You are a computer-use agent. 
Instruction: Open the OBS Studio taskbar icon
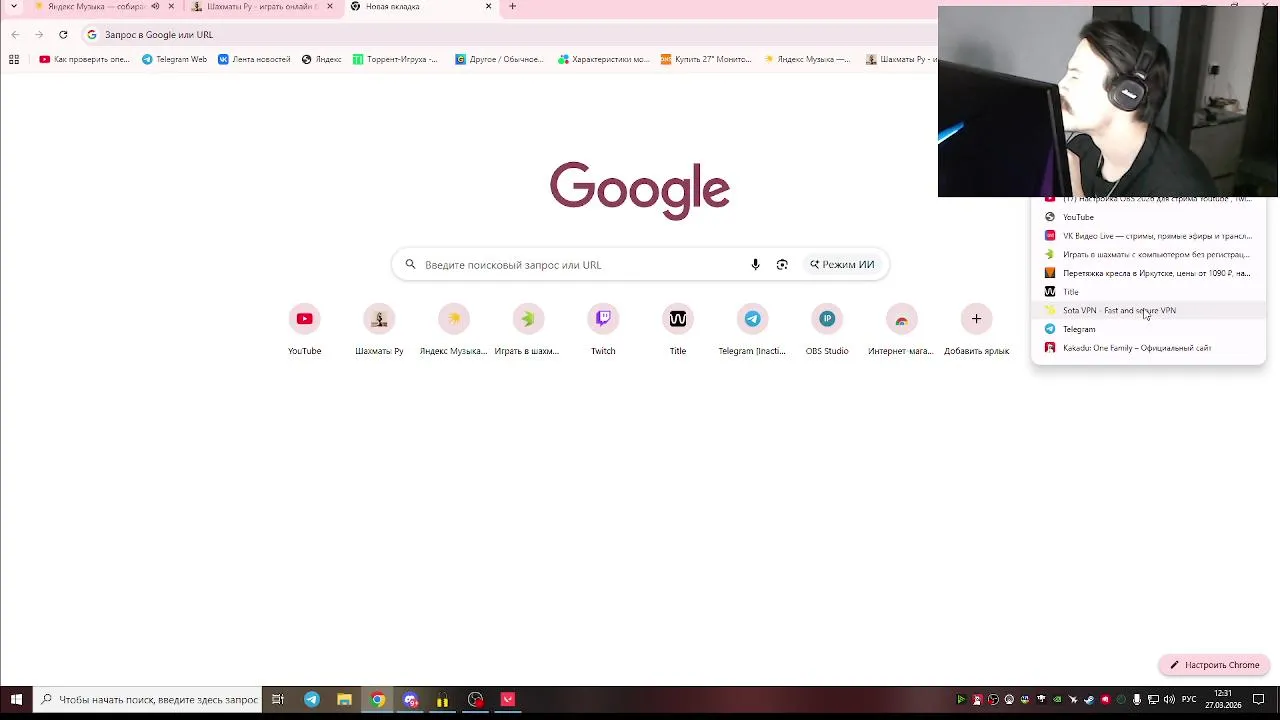tap(475, 700)
